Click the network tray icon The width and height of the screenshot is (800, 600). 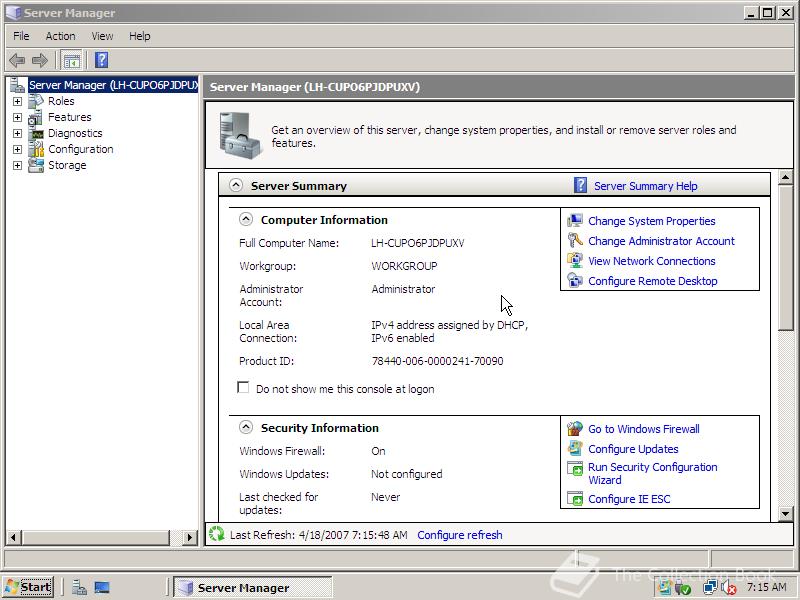[x=710, y=588]
